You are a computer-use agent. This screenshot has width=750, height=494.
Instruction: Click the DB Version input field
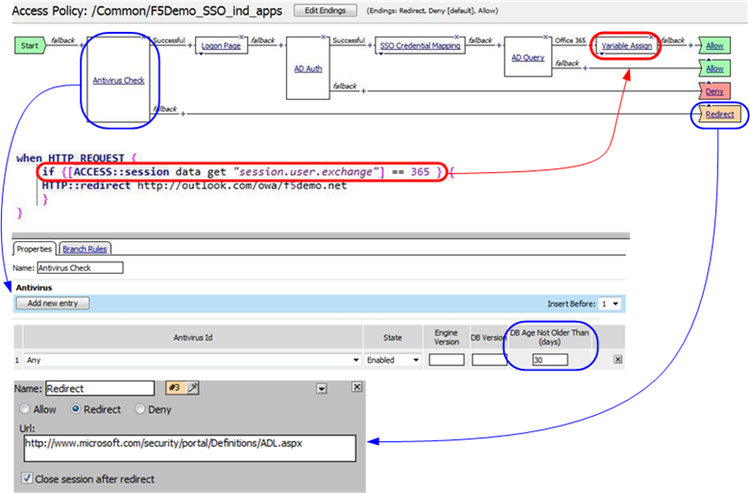(489, 360)
